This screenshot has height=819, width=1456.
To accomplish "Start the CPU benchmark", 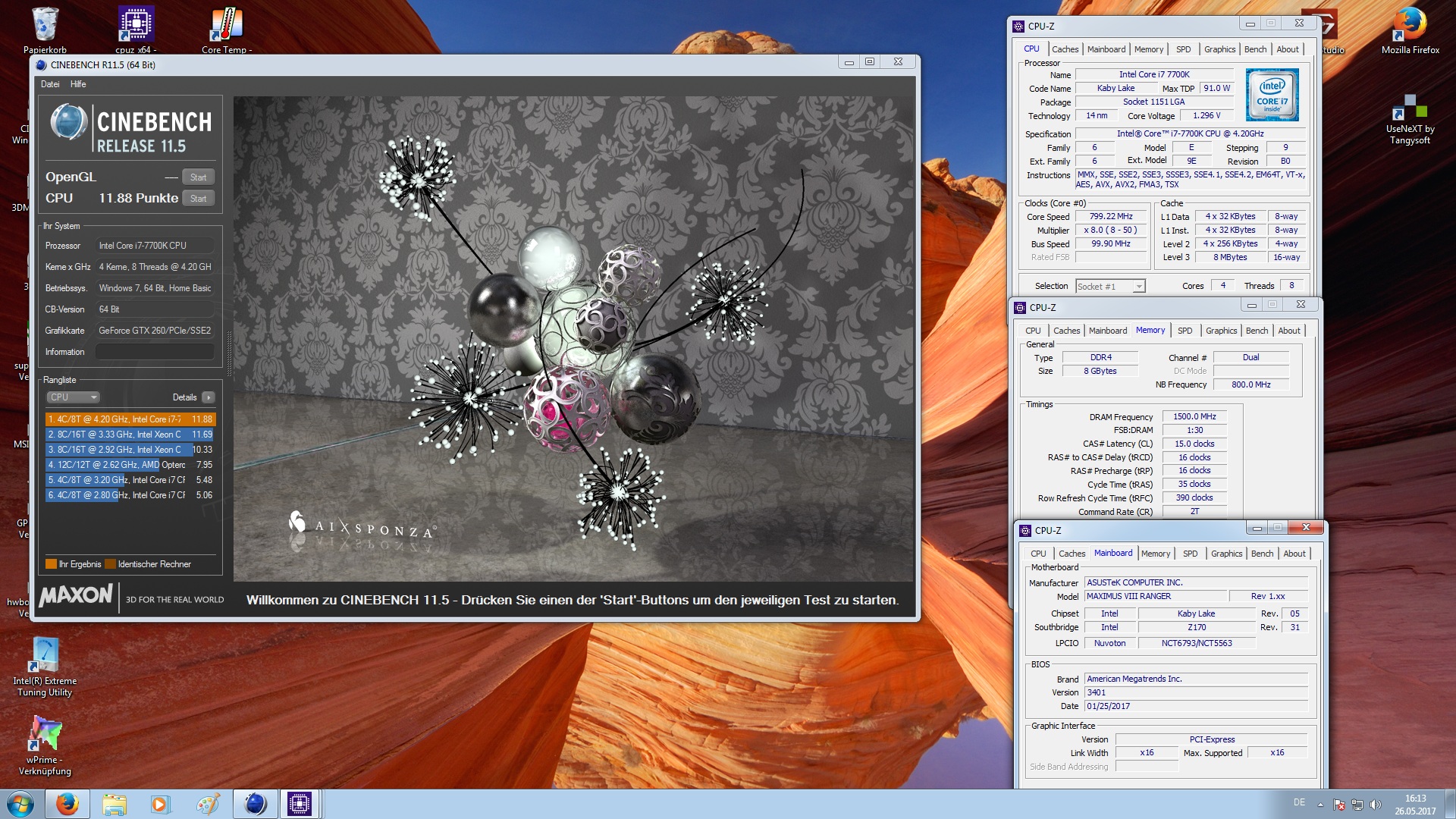I will [198, 198].
